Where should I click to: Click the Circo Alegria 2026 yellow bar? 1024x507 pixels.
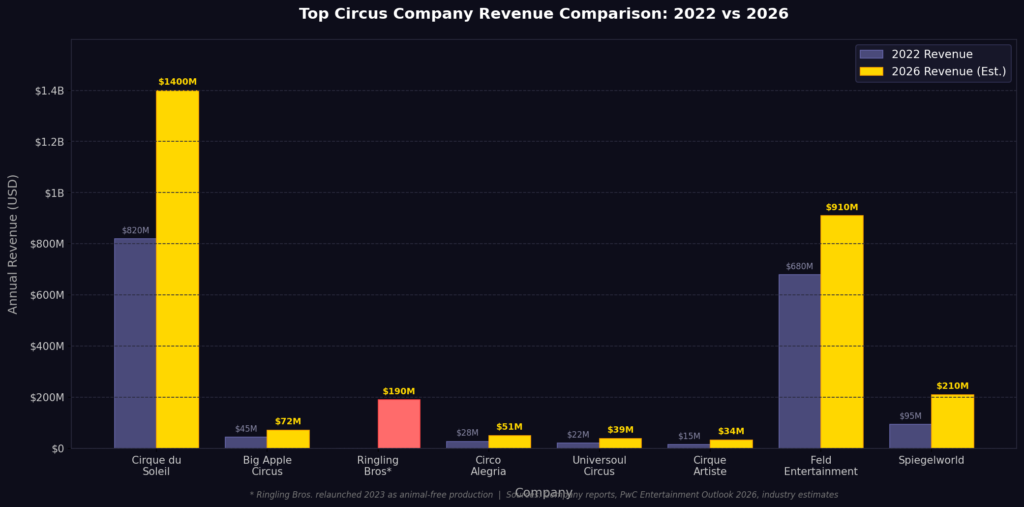click(509, 442)
